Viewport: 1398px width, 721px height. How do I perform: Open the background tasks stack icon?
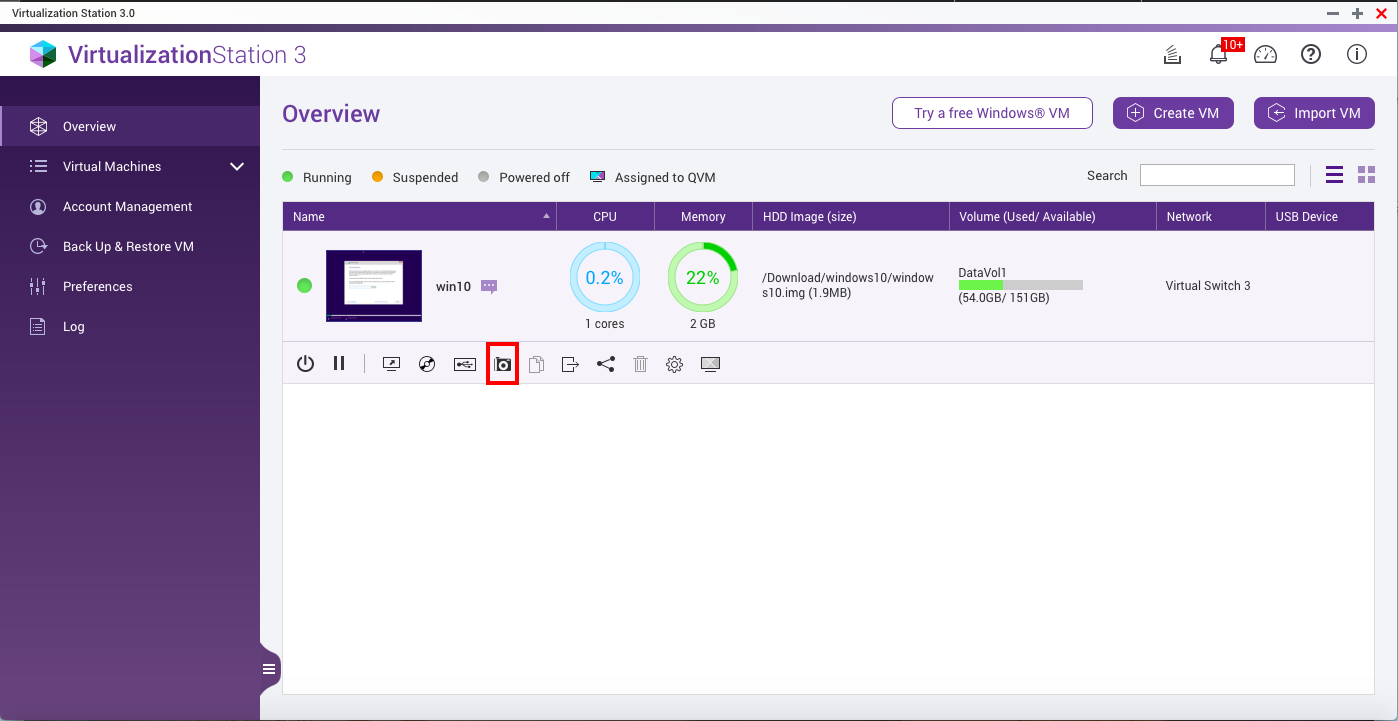(x=1173, y=55)
